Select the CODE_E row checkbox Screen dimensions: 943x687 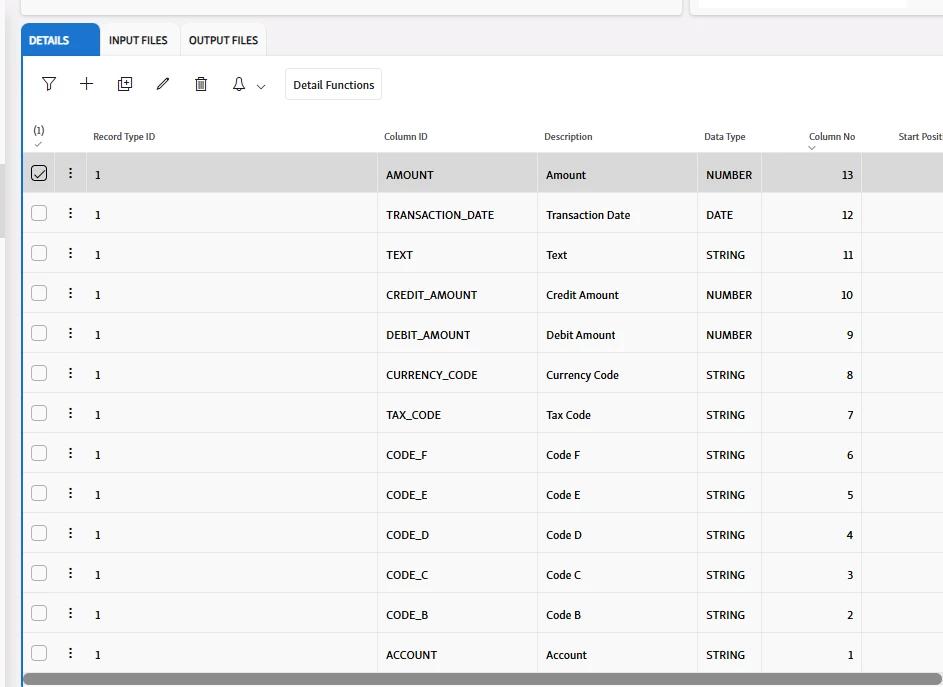(x=39, y=493)
